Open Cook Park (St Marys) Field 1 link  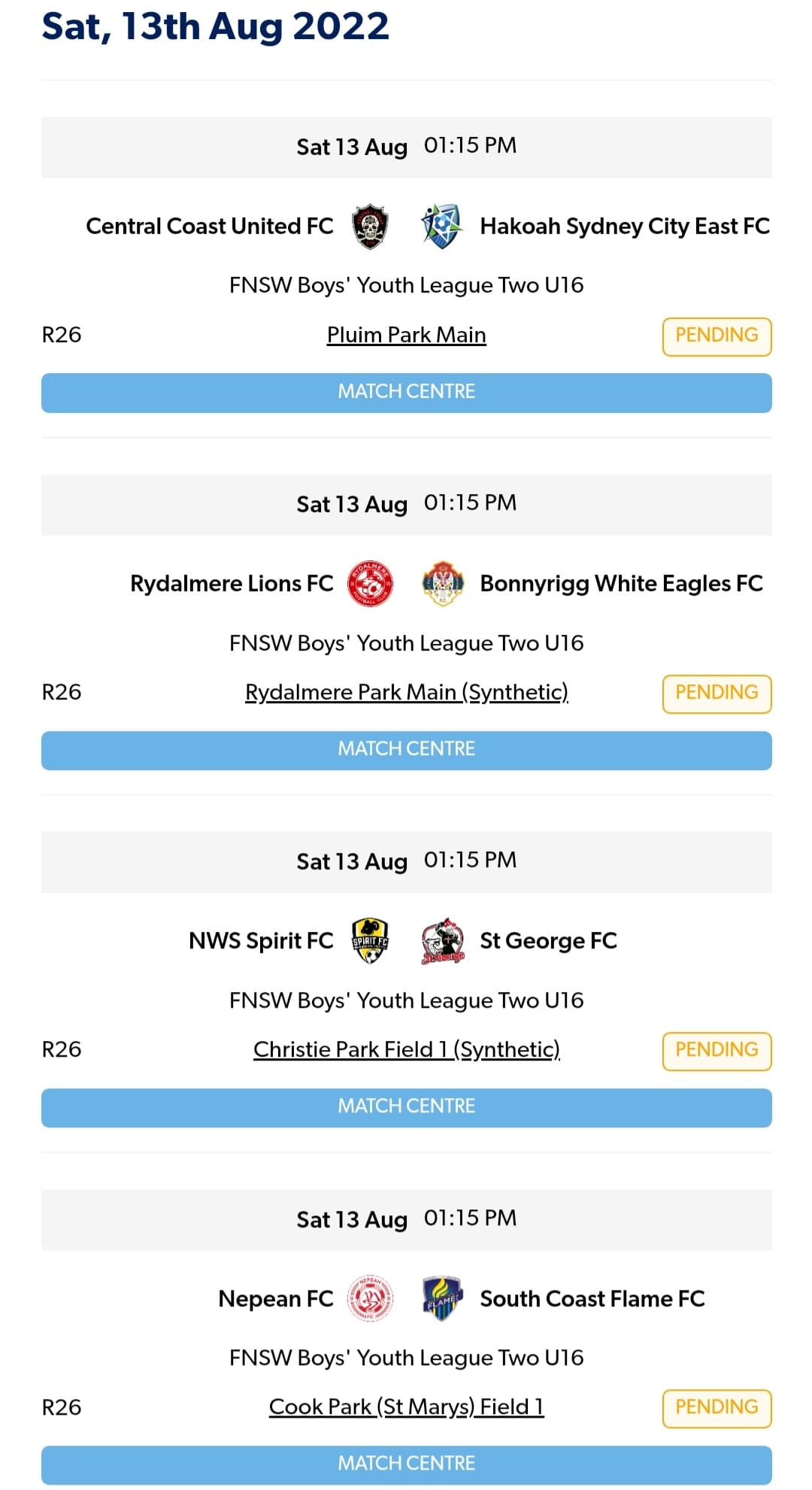tap(406, 1407)
